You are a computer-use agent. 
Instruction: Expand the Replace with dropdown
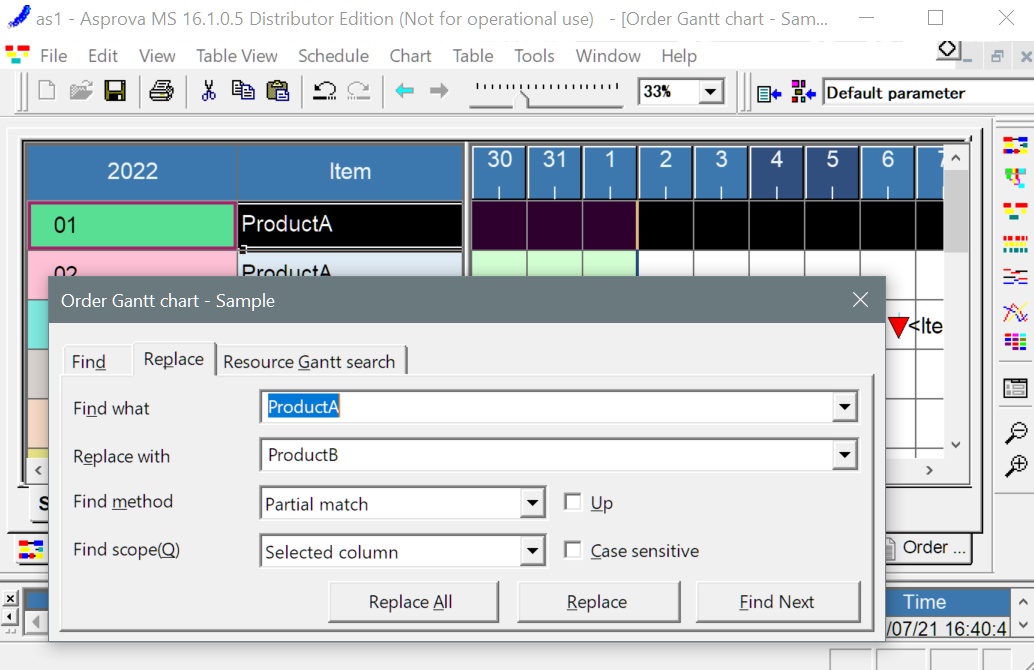coord(844,455)
